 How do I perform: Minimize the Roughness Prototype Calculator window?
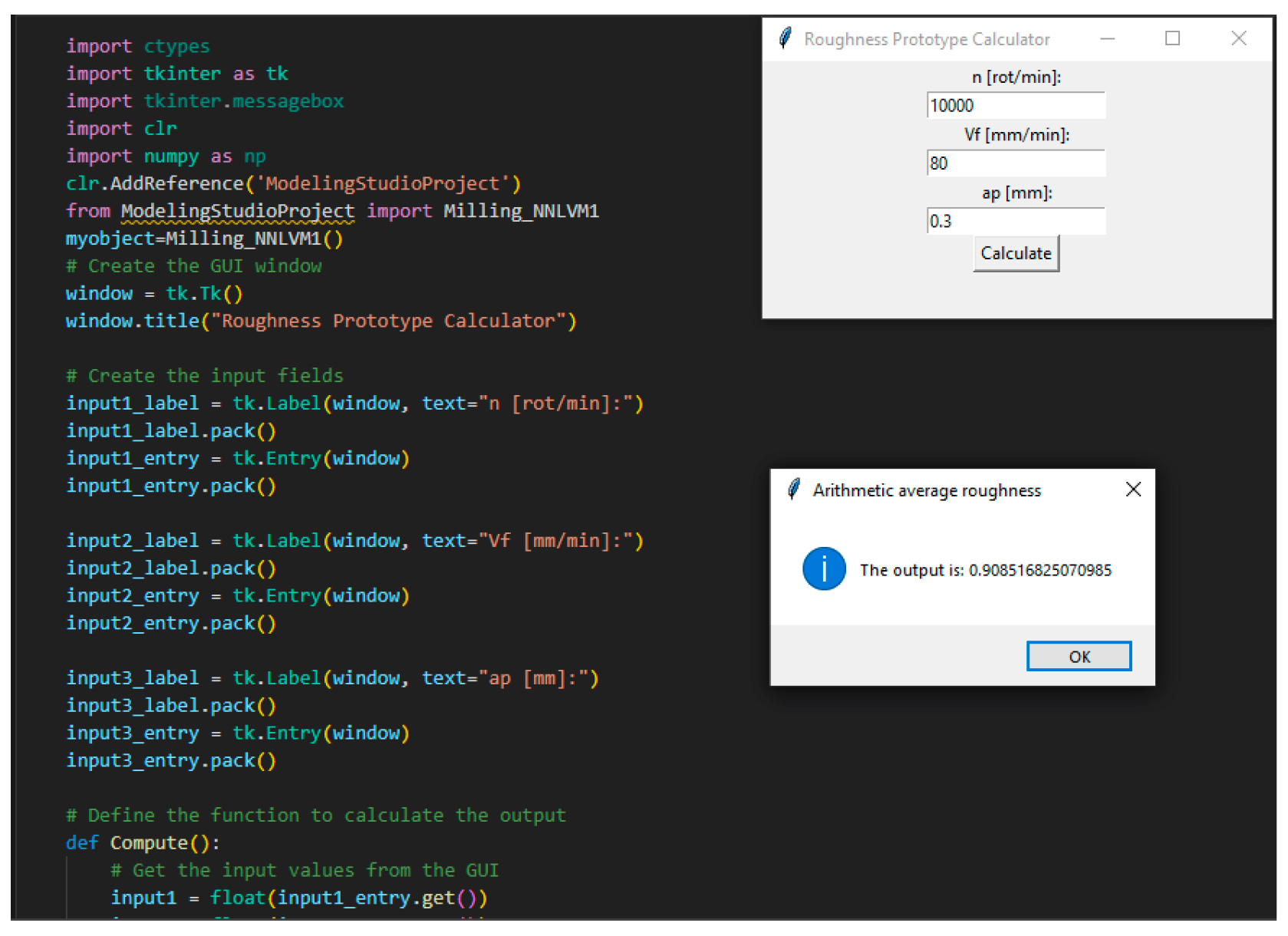(1107, 38)
